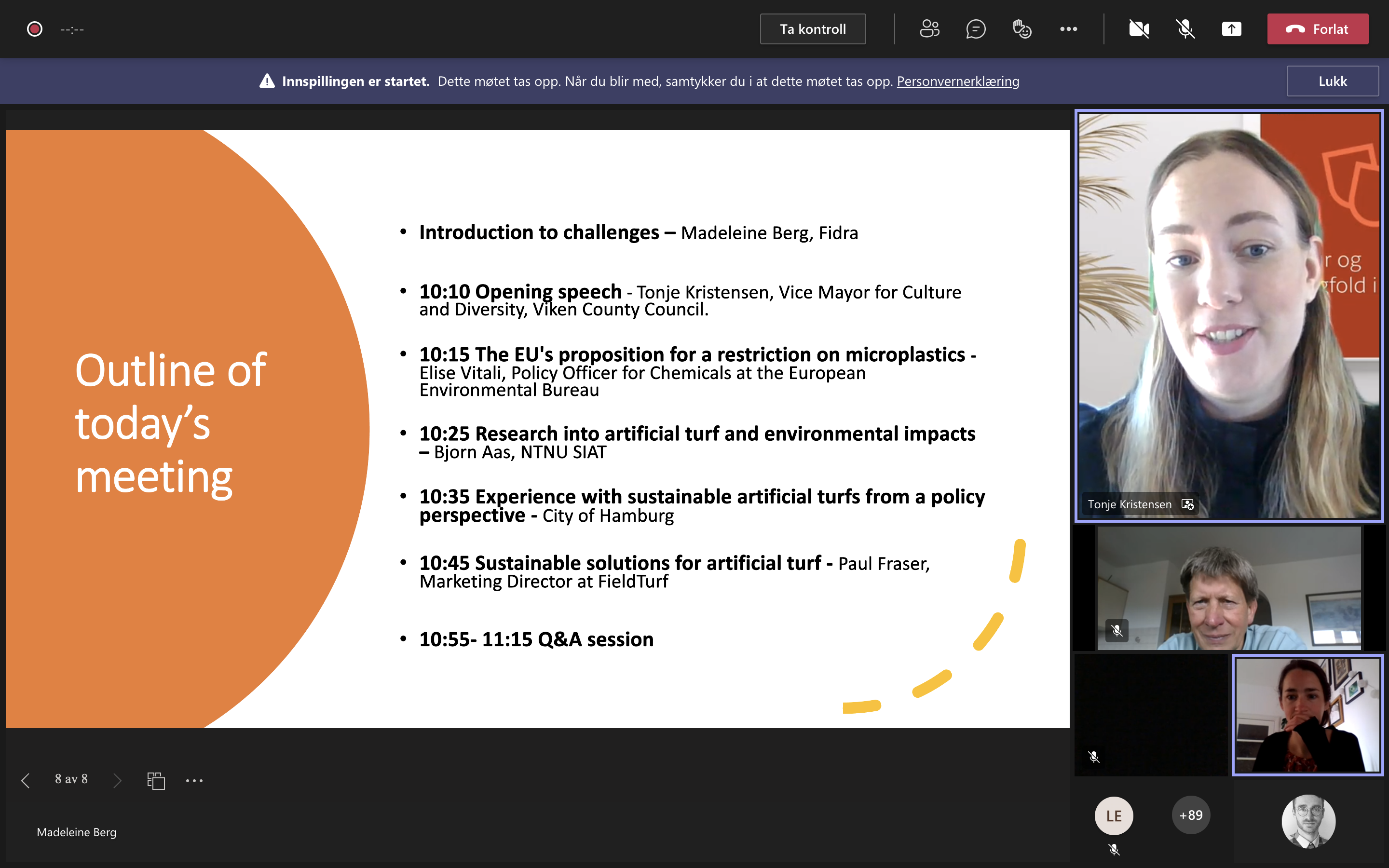
Task: Go to the previous slide
Action: (x=25, y=780)
